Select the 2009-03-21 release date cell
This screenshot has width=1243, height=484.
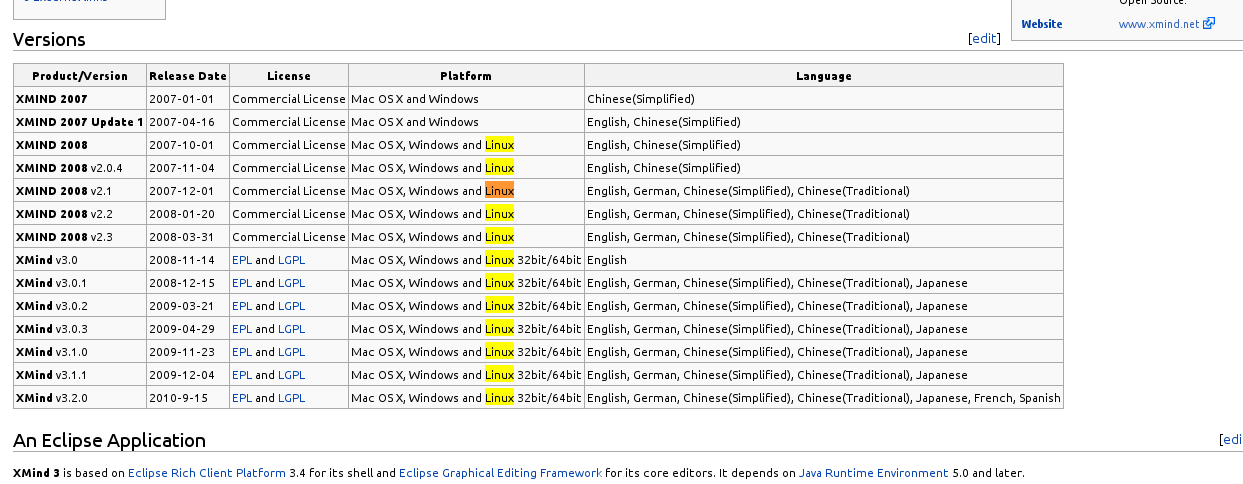[x=188, y=306]
